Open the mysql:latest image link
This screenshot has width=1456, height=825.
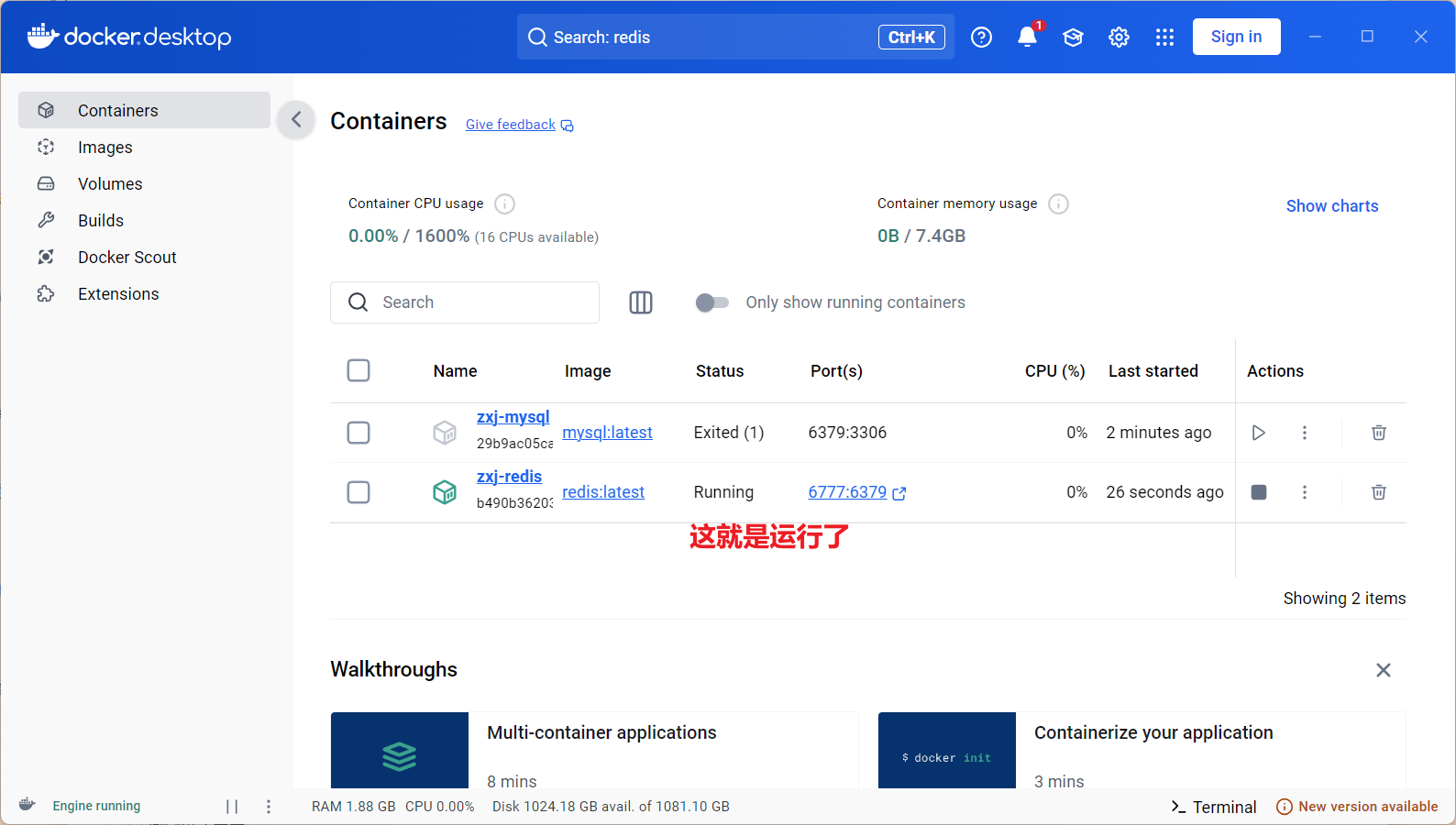click(607, 433)
